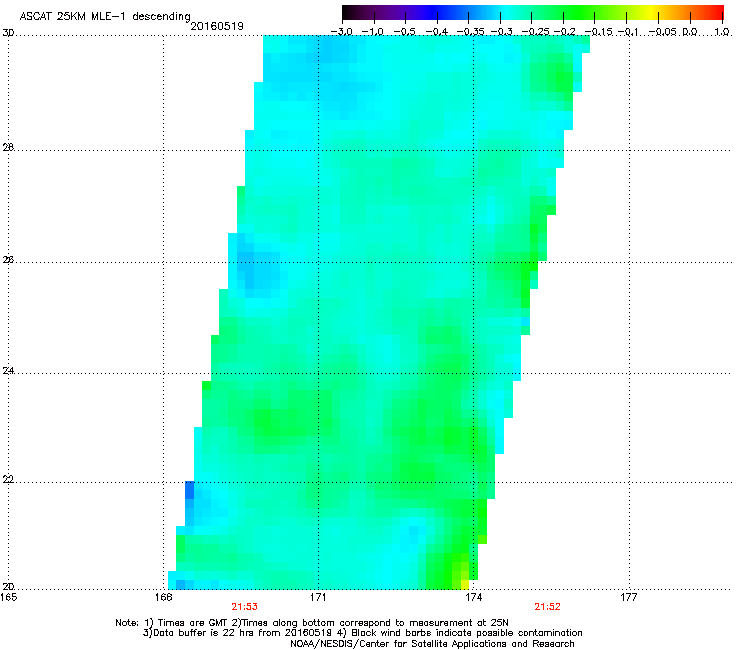Select longitude label 171
740x650 pixels.
point(318,597)
